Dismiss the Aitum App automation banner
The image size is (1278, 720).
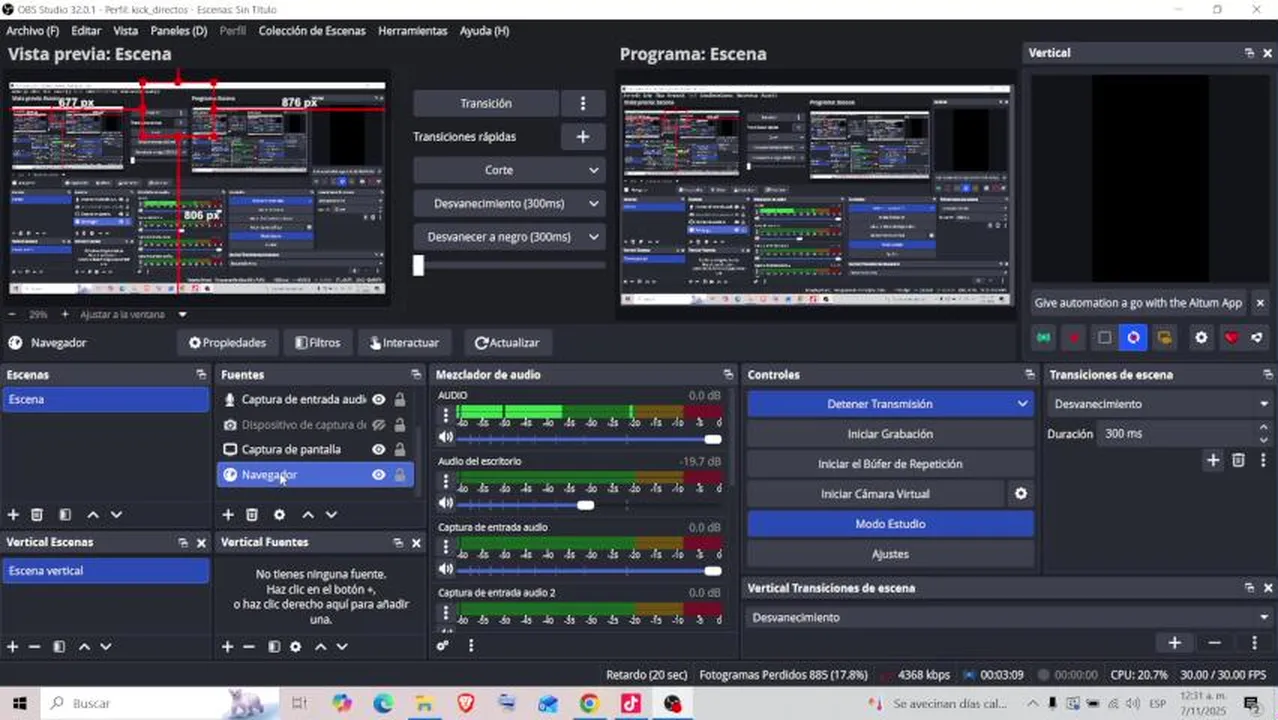[1260, 303]
